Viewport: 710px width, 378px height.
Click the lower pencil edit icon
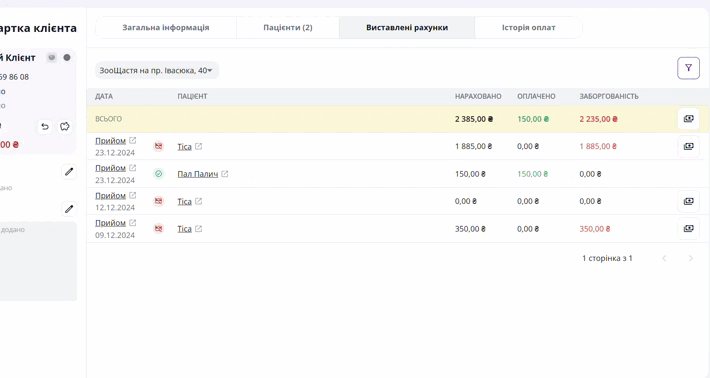(x=69, y=209)
